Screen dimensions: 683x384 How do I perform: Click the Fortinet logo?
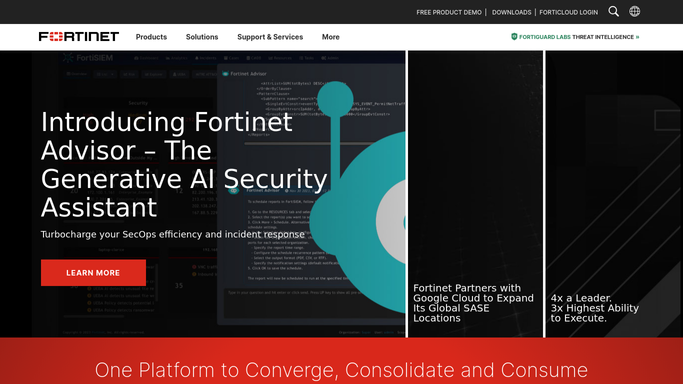79,37
